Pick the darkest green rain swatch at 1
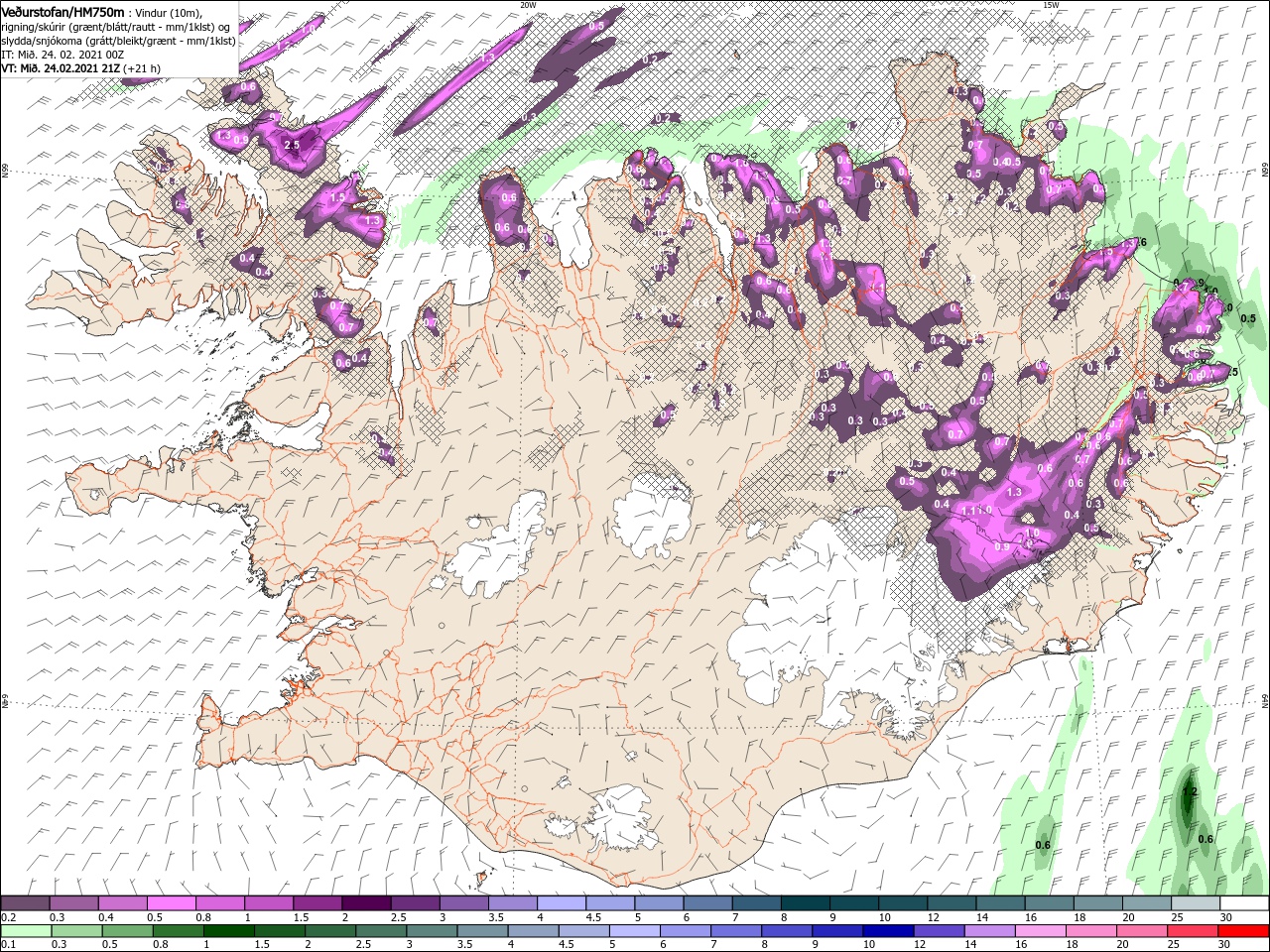The width and height of the screenshot is (1270, 952). (228, 931)
